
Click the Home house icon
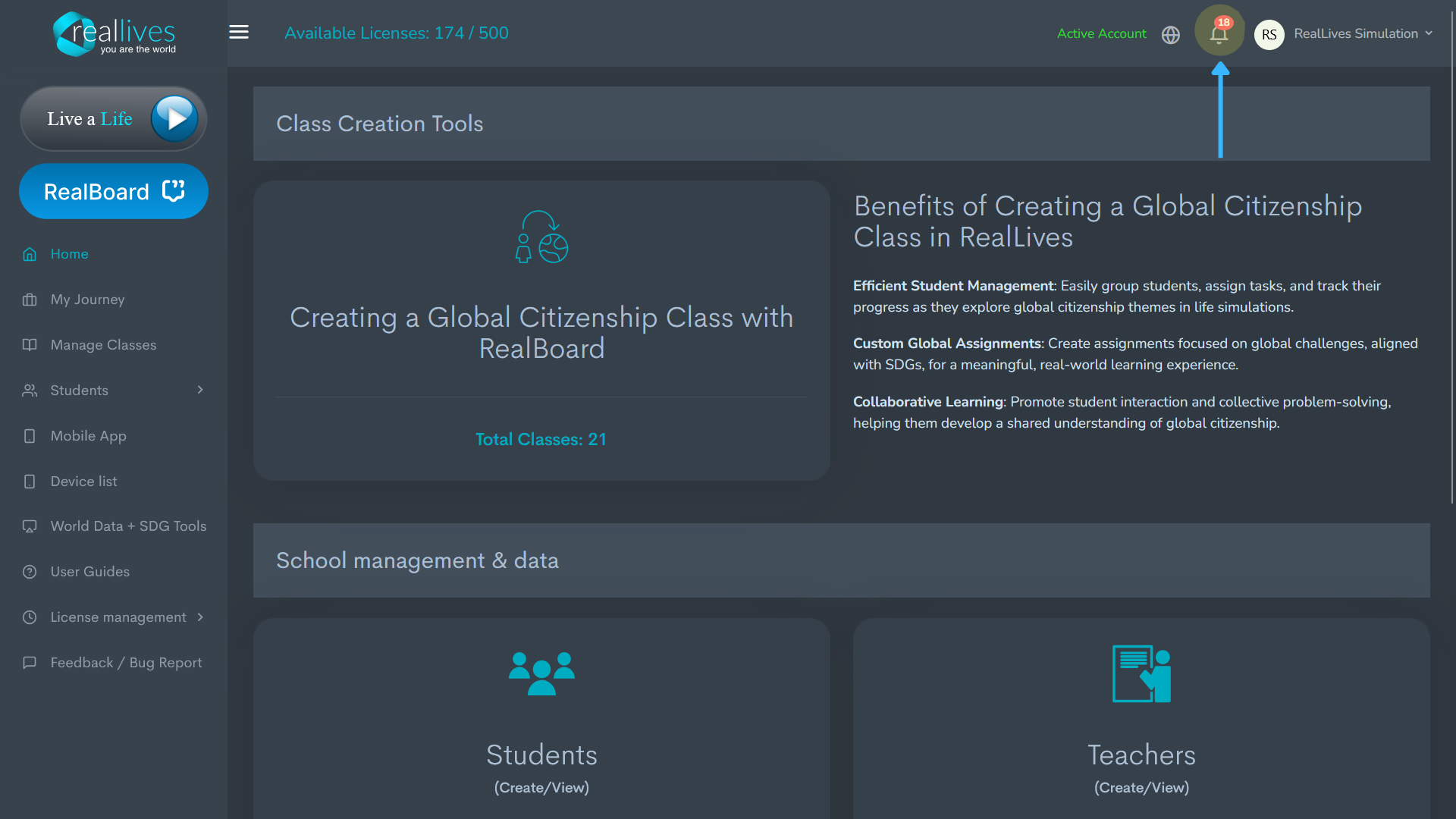30,254
